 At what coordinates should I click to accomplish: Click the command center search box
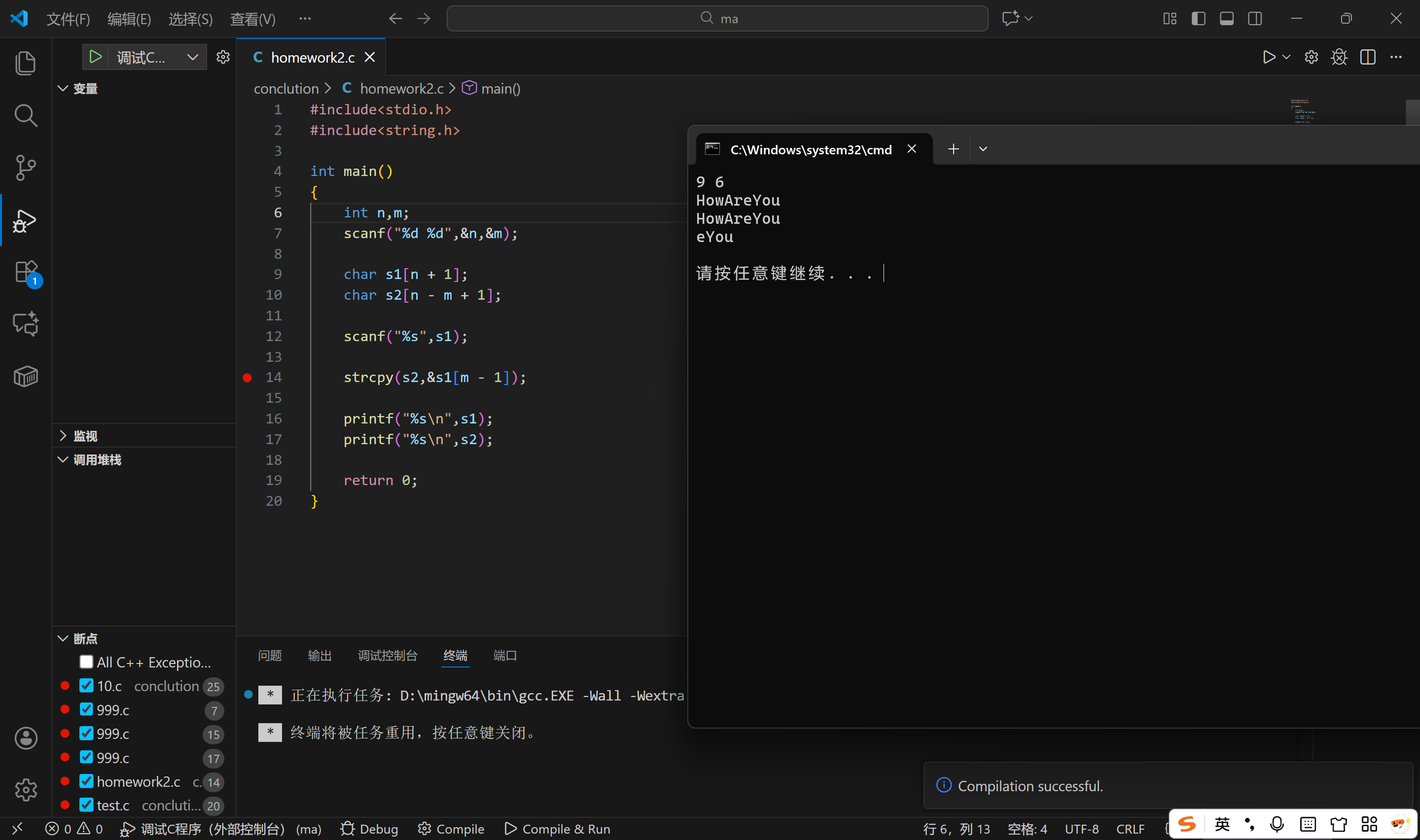717,19
